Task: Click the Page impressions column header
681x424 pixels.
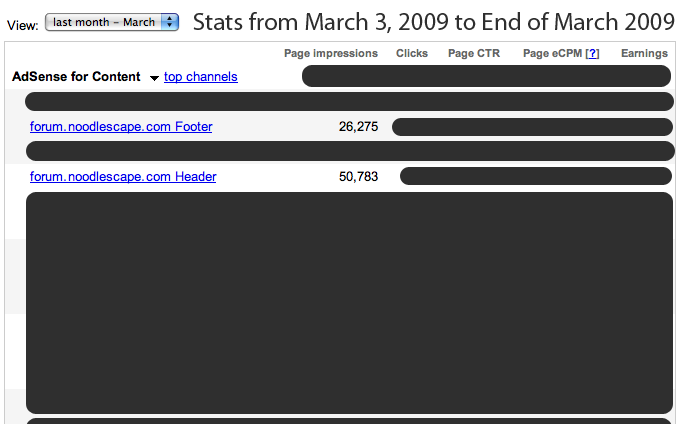Action: point(331,53)
